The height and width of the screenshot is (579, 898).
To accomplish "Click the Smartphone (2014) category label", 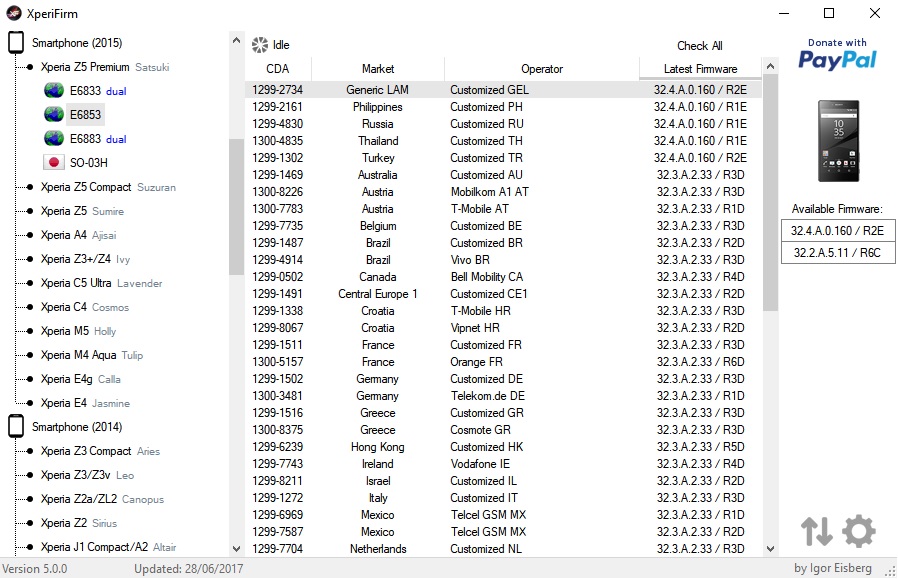I will [x=77, y=427].
